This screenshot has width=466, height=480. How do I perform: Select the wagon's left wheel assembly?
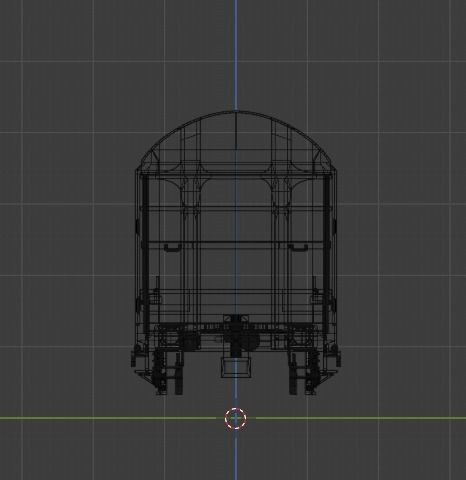point(167,372)
